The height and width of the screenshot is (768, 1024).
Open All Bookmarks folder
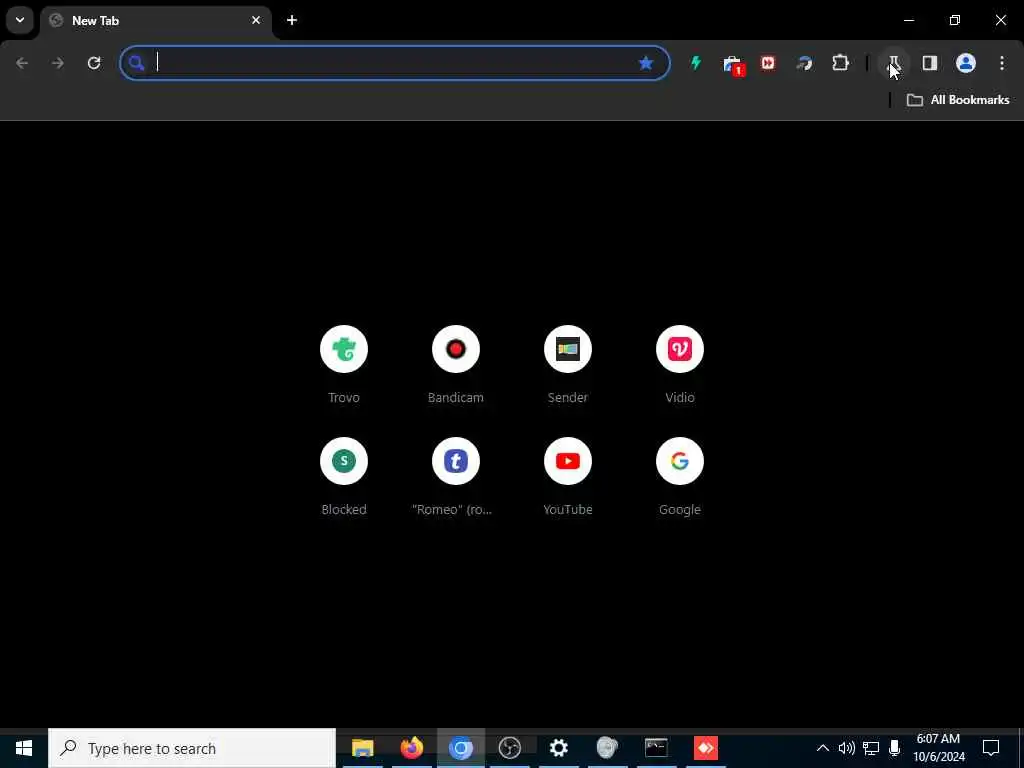[x=958, y=100]
